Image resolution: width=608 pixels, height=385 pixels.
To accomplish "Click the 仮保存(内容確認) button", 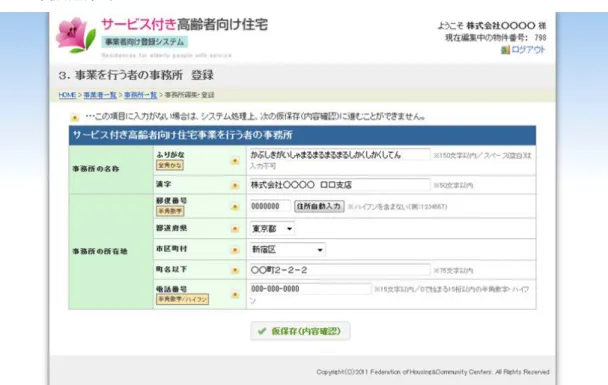I will pos(300,331).
